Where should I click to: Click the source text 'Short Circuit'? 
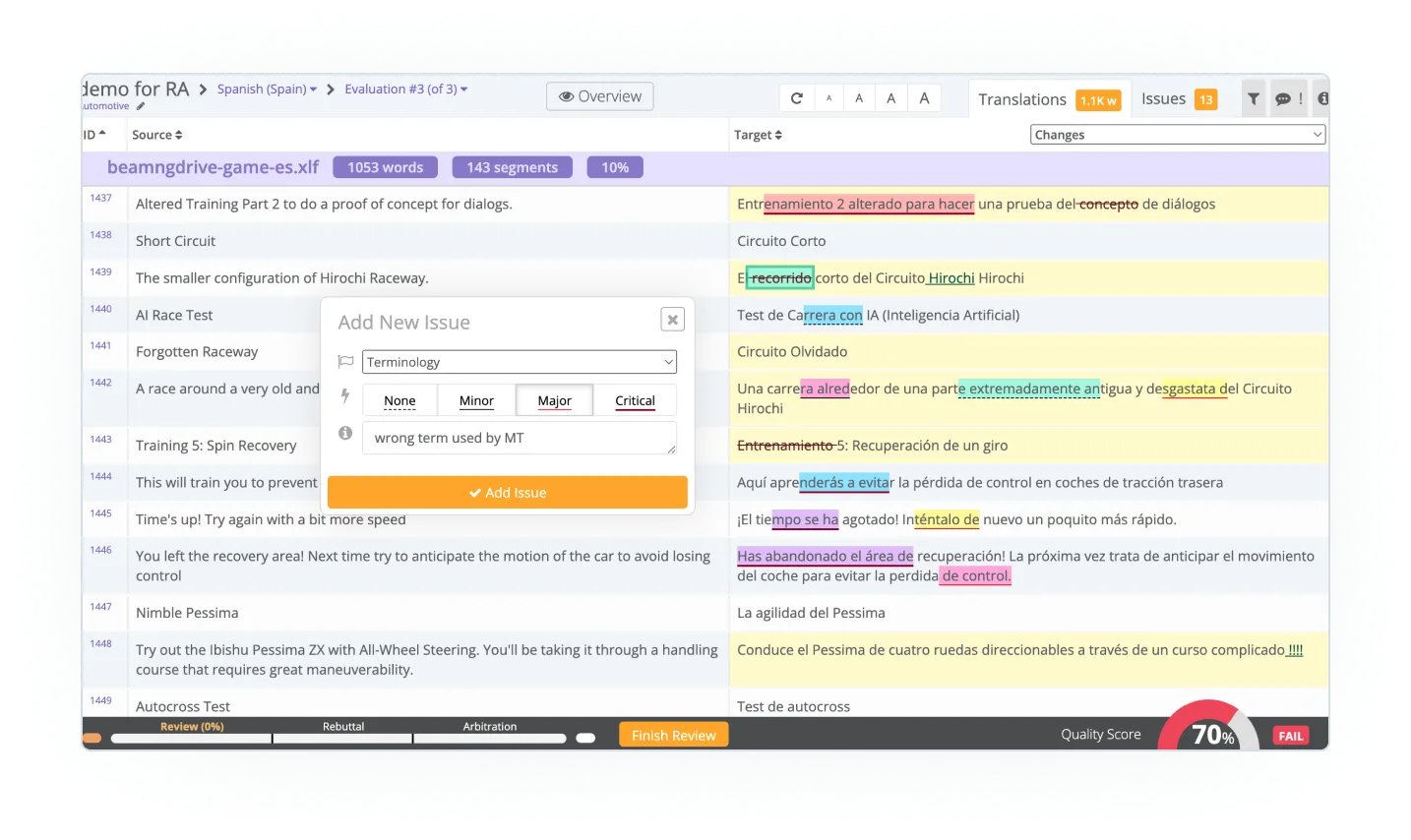click(x=175, y=241)
